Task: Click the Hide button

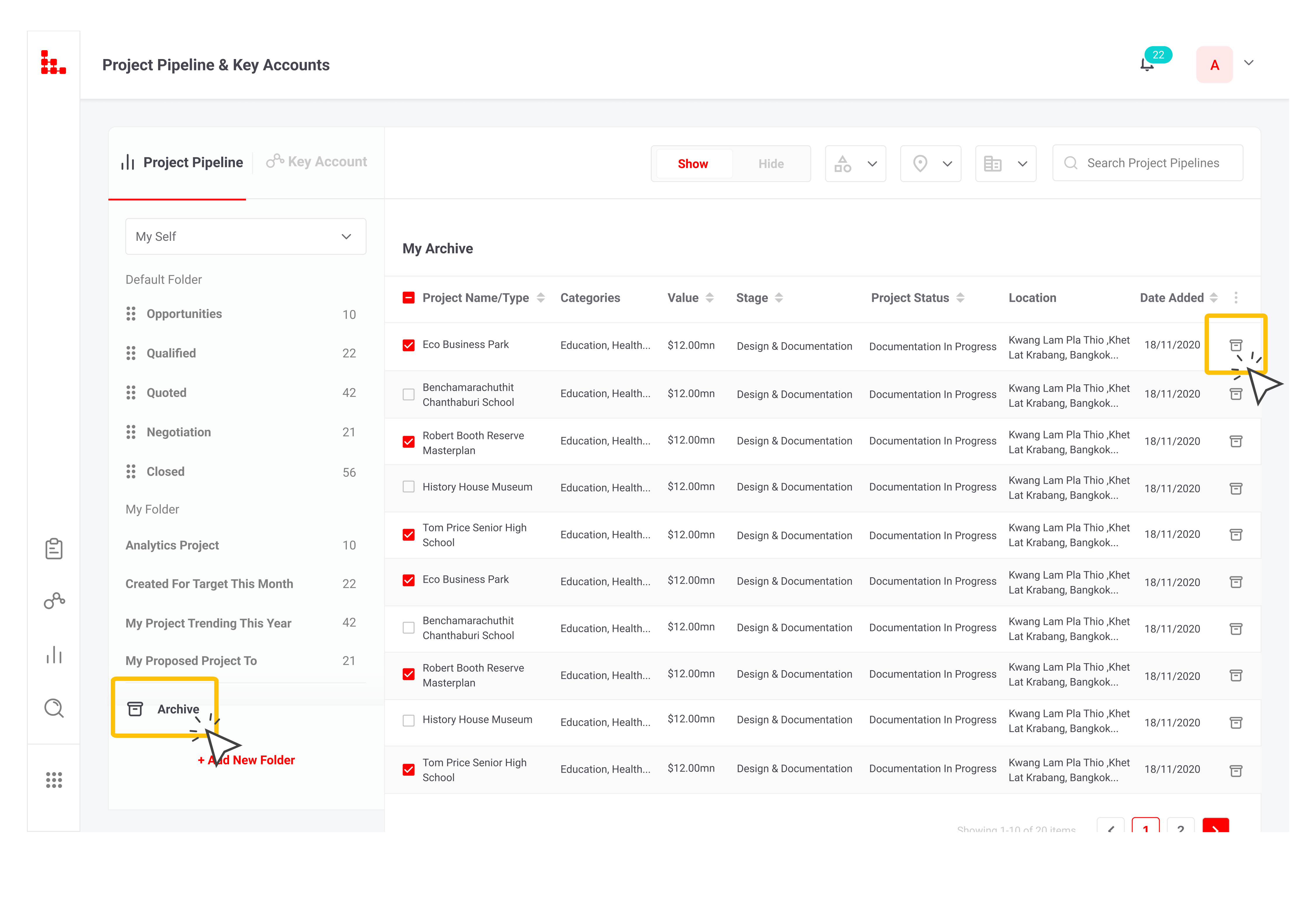Action: coord(771,164)
